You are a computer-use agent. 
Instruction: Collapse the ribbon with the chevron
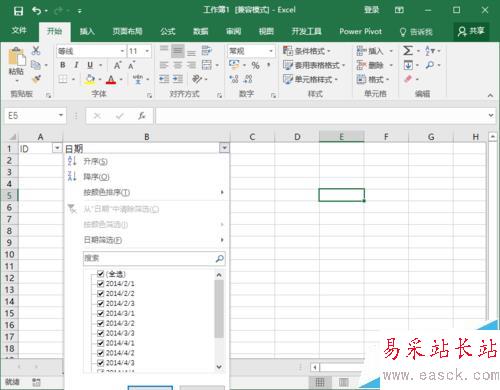(x=490, y=95)
